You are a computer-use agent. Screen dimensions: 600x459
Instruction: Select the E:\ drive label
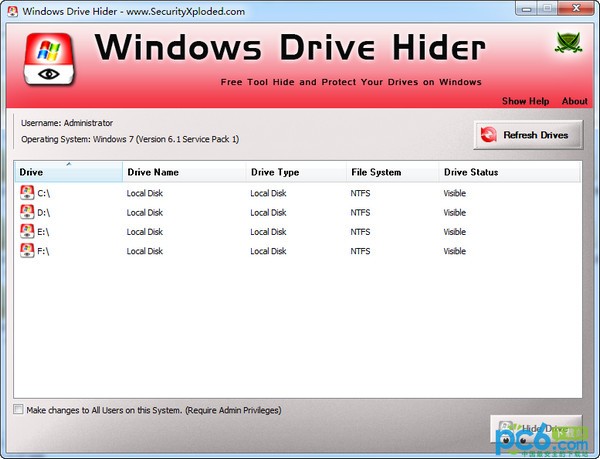tap(43, 232)
